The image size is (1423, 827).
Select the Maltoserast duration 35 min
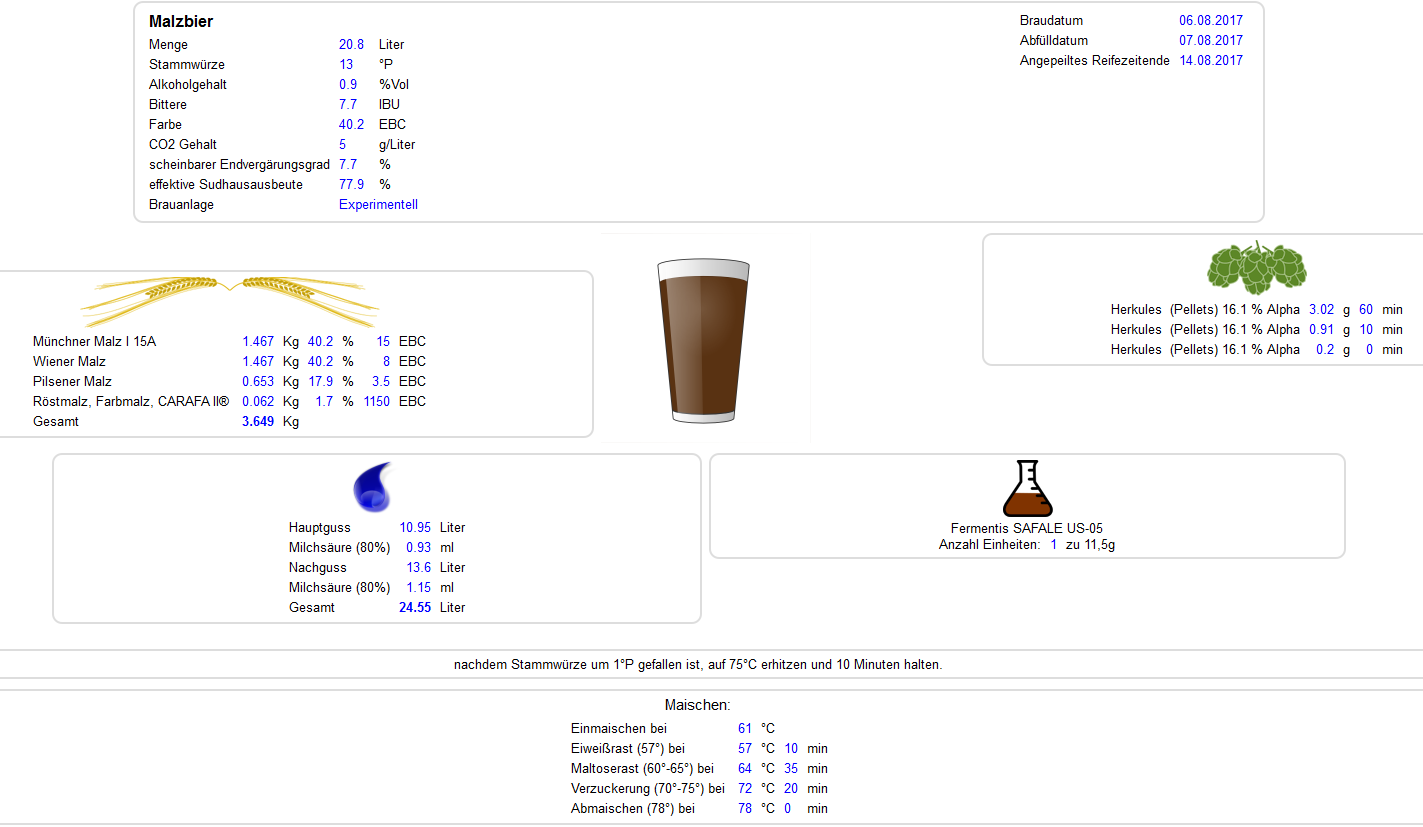[x=791, y=769]
